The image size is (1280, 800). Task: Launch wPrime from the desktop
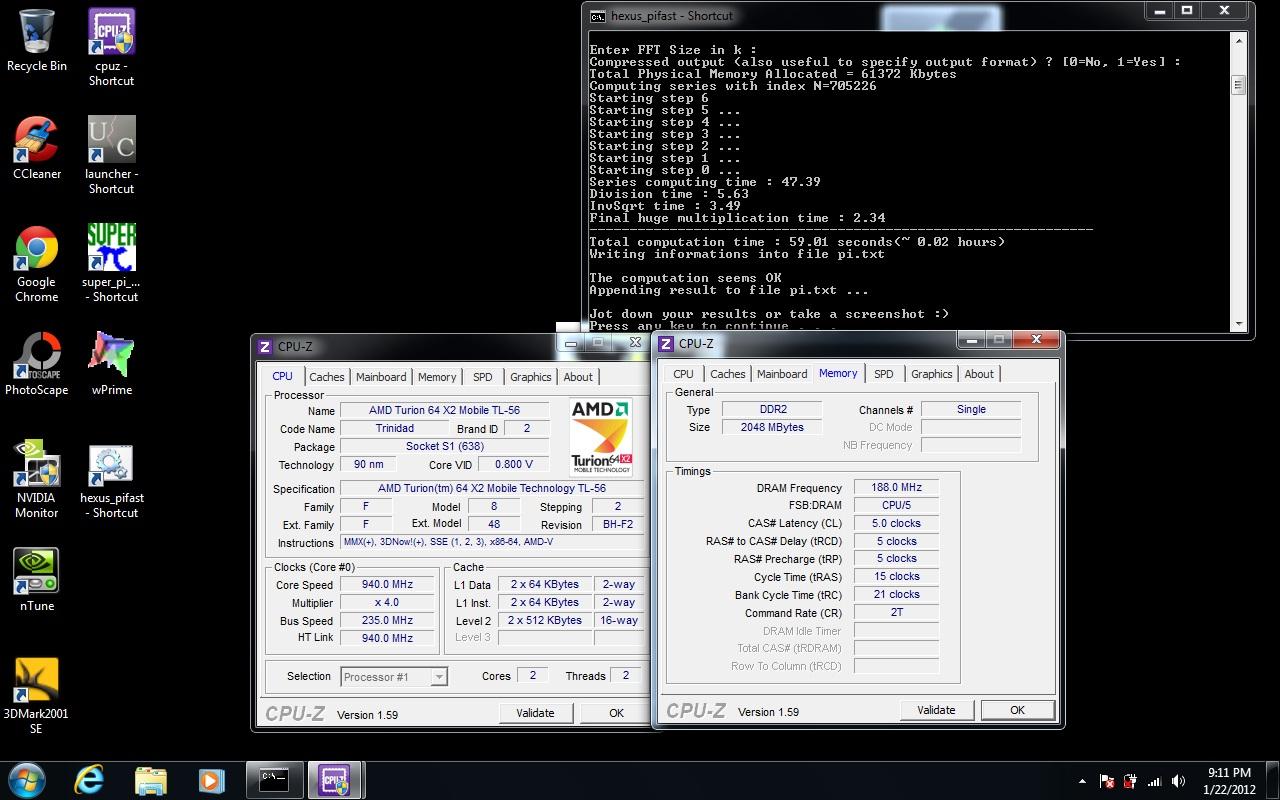pos(111,364)
